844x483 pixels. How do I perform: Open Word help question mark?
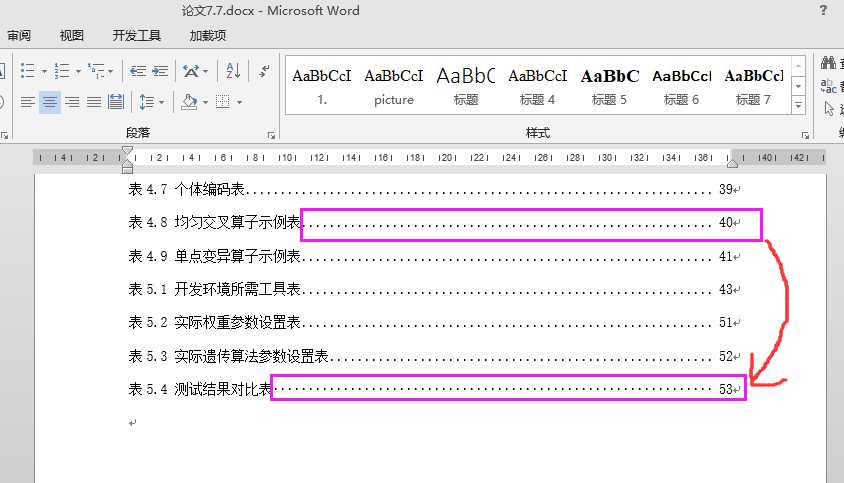(823, 10)
